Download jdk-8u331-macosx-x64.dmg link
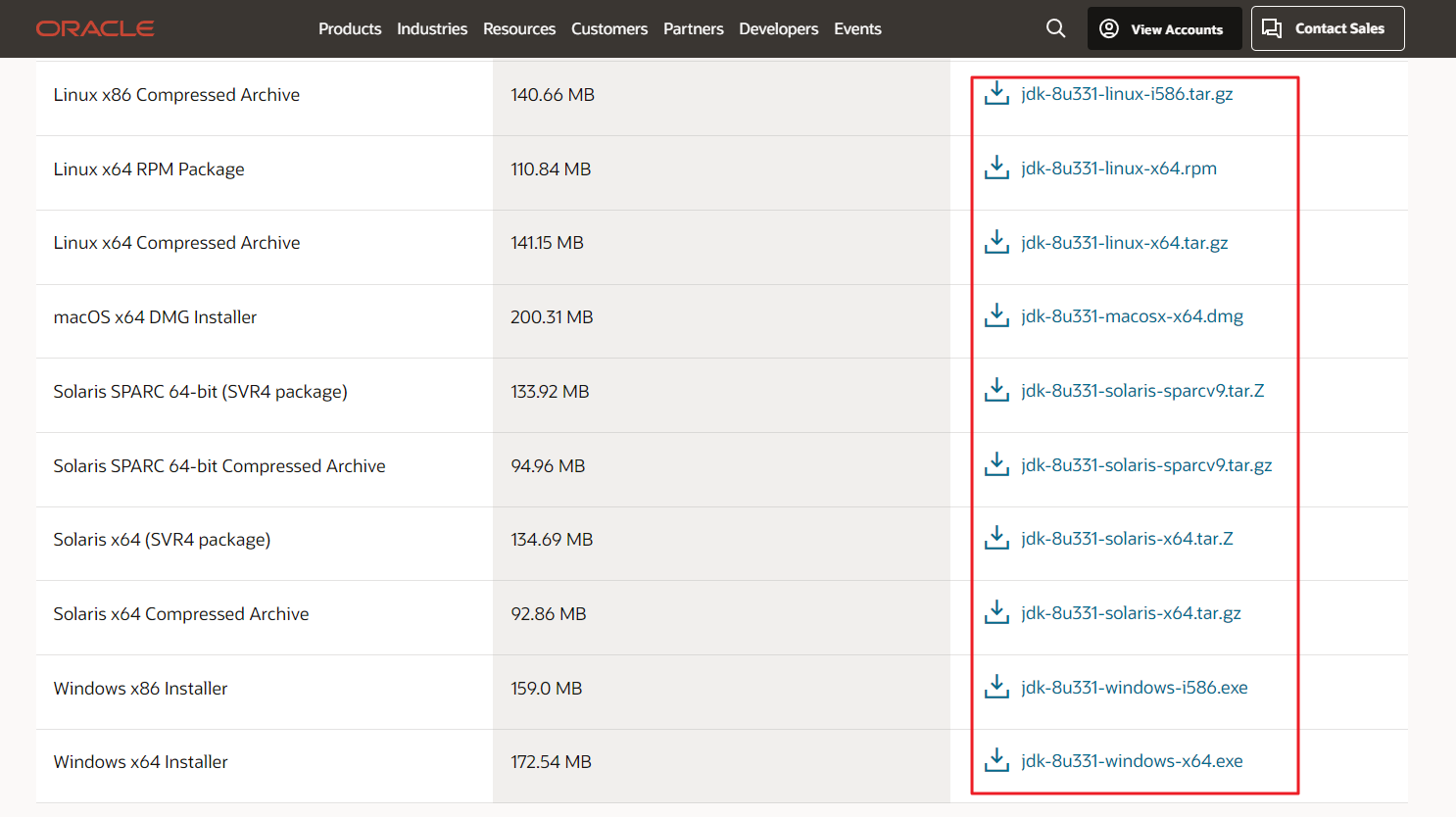The image size is (1456, 817). pyautogui.click(x=1132, y=316)
